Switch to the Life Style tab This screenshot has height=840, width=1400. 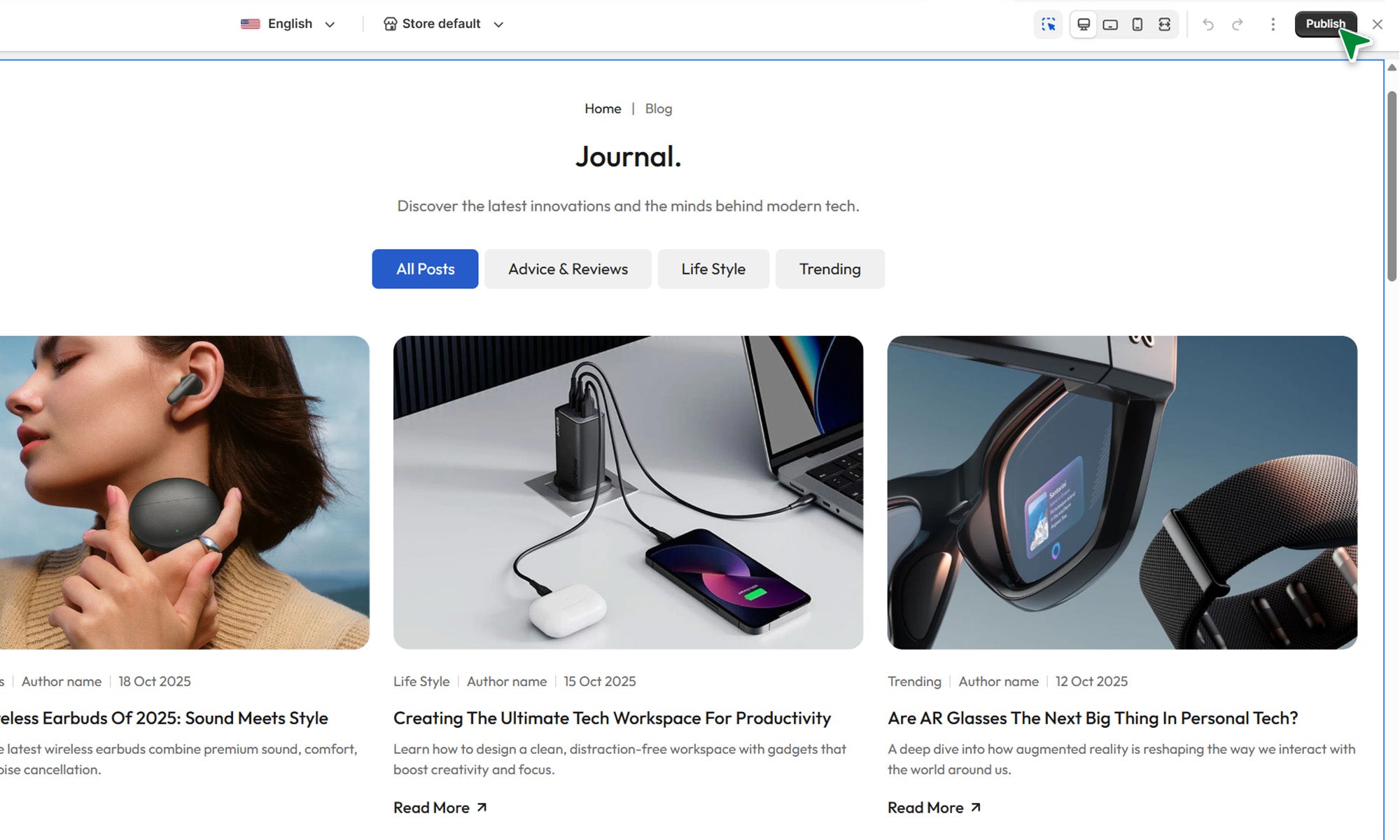point(713,269)
